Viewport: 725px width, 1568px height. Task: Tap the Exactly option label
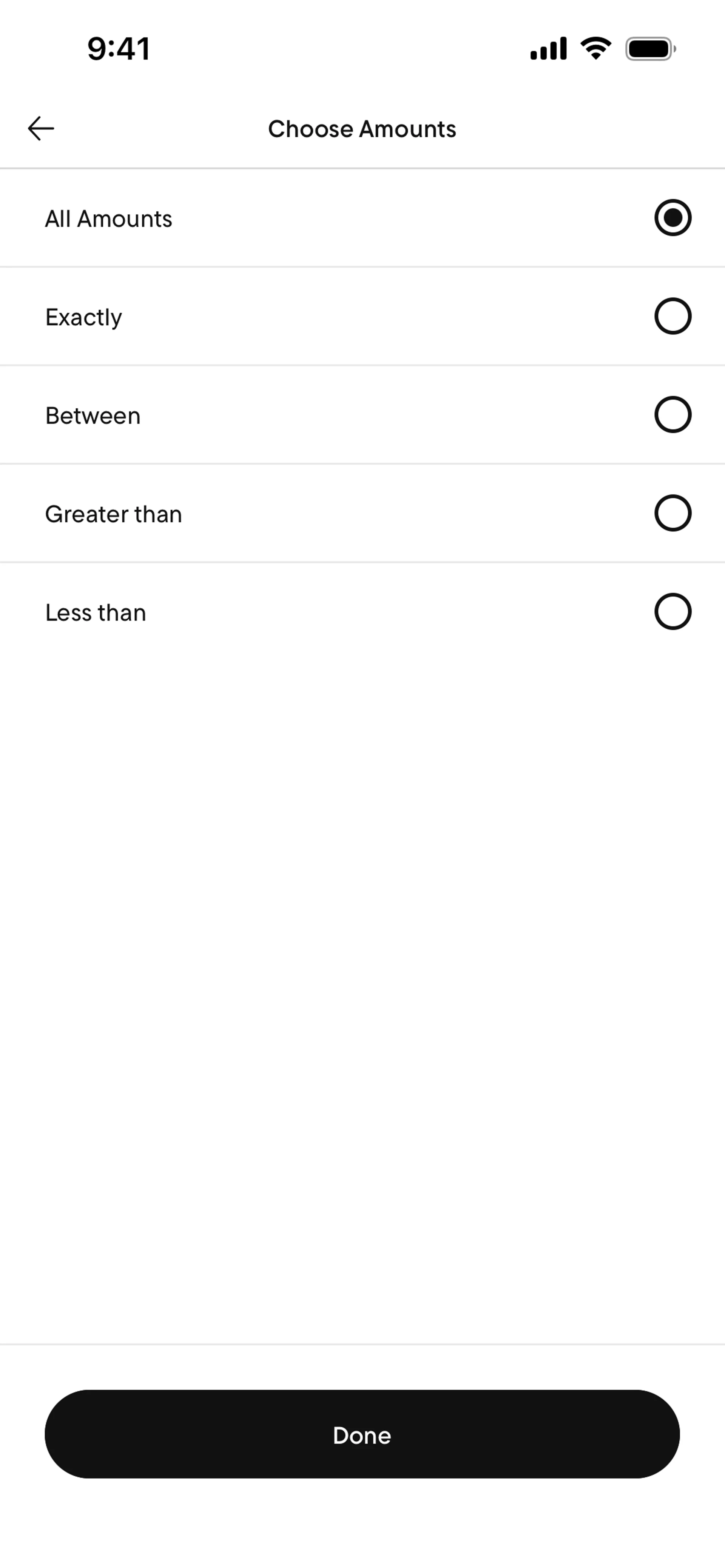(83, 317)
